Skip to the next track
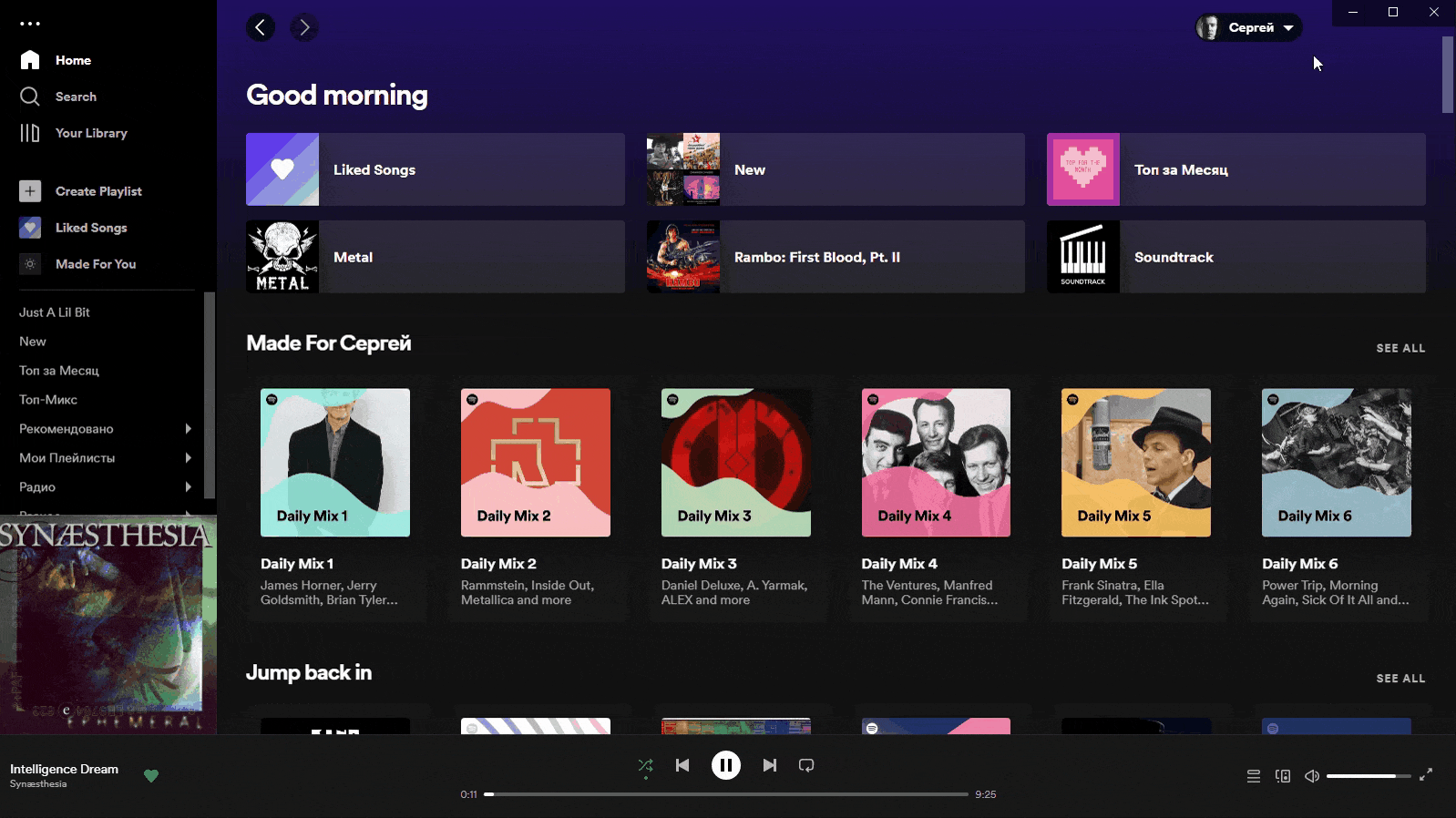 coord(770,765)
